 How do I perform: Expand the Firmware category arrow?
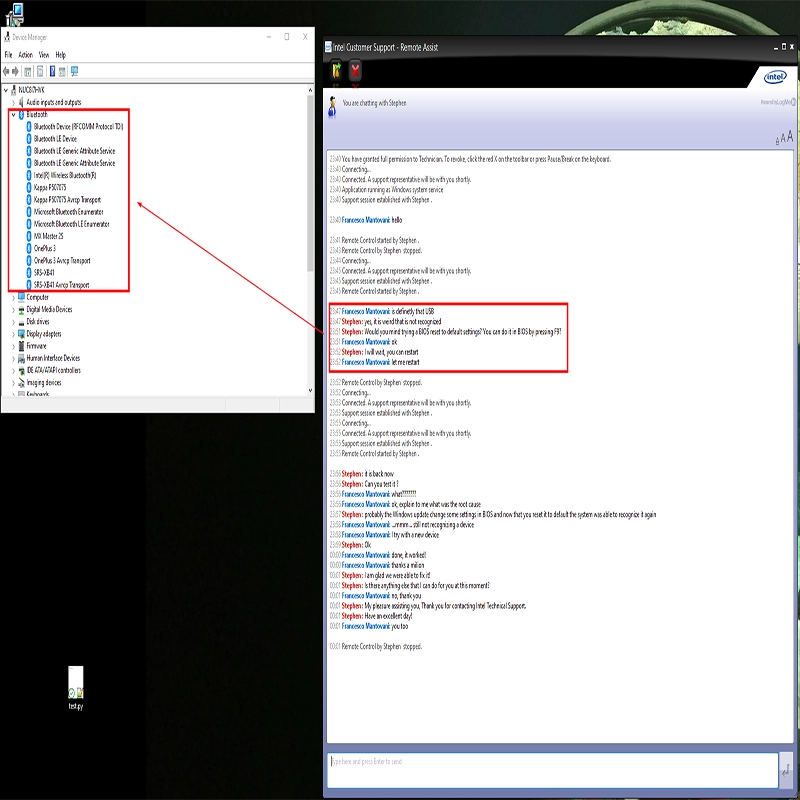14,346
